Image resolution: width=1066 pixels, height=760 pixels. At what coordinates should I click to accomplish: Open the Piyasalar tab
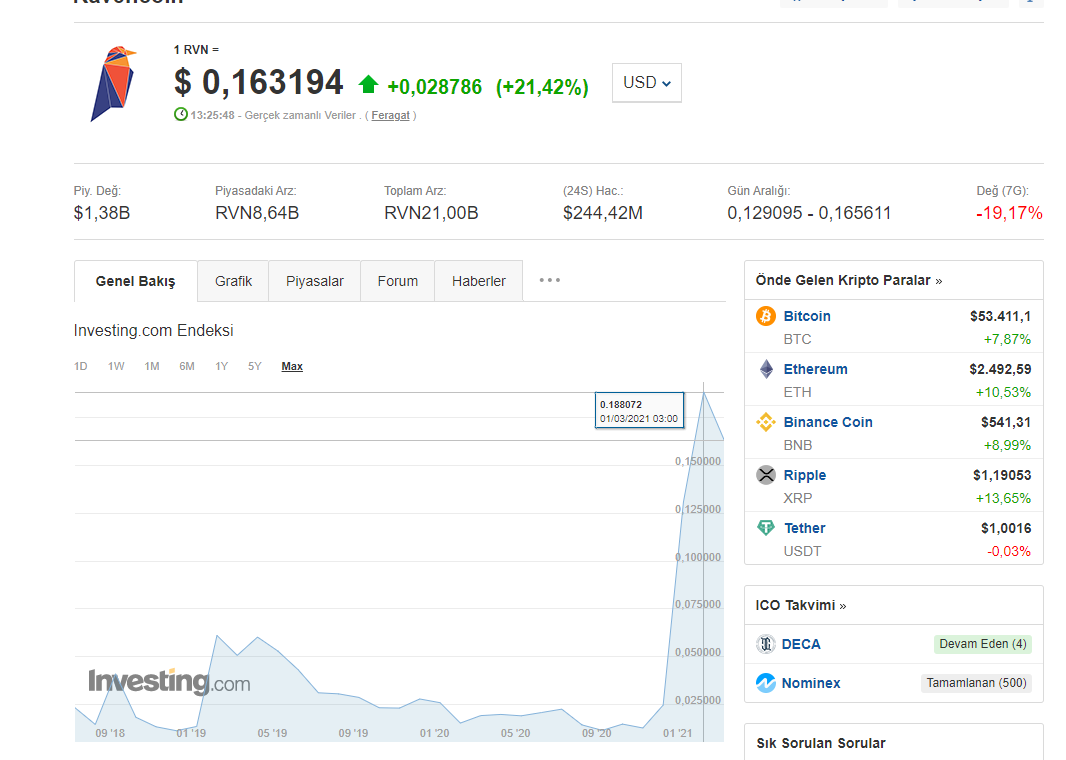315,281
